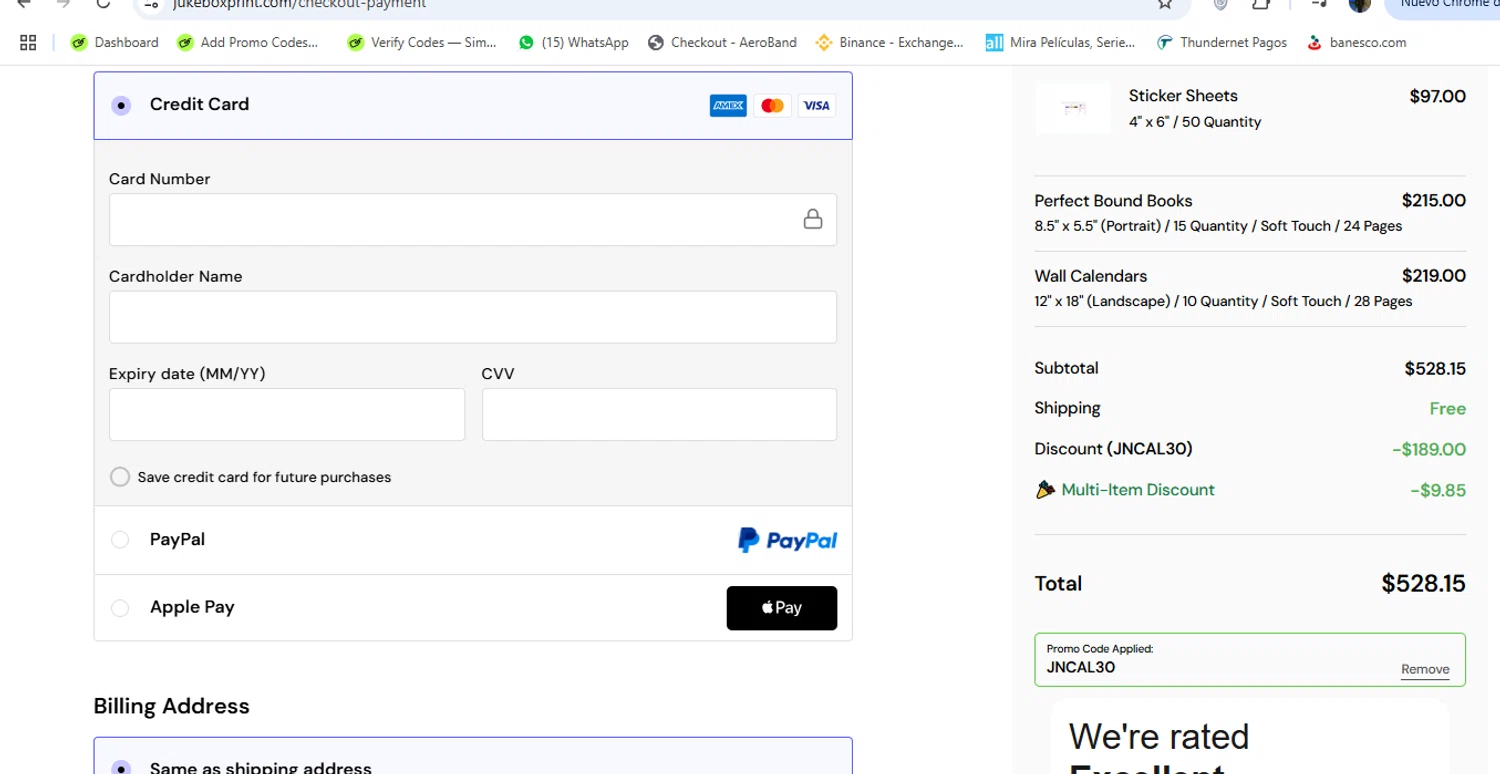Enable Save credit card for future purchases

pos(120,477)
